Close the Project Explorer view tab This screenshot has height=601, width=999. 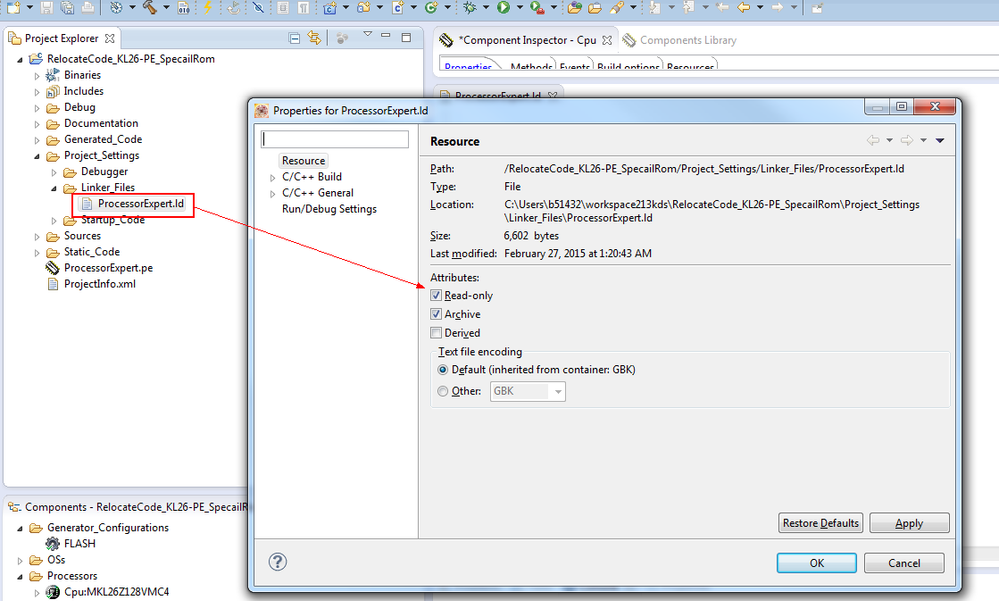(x=110, y=38)
